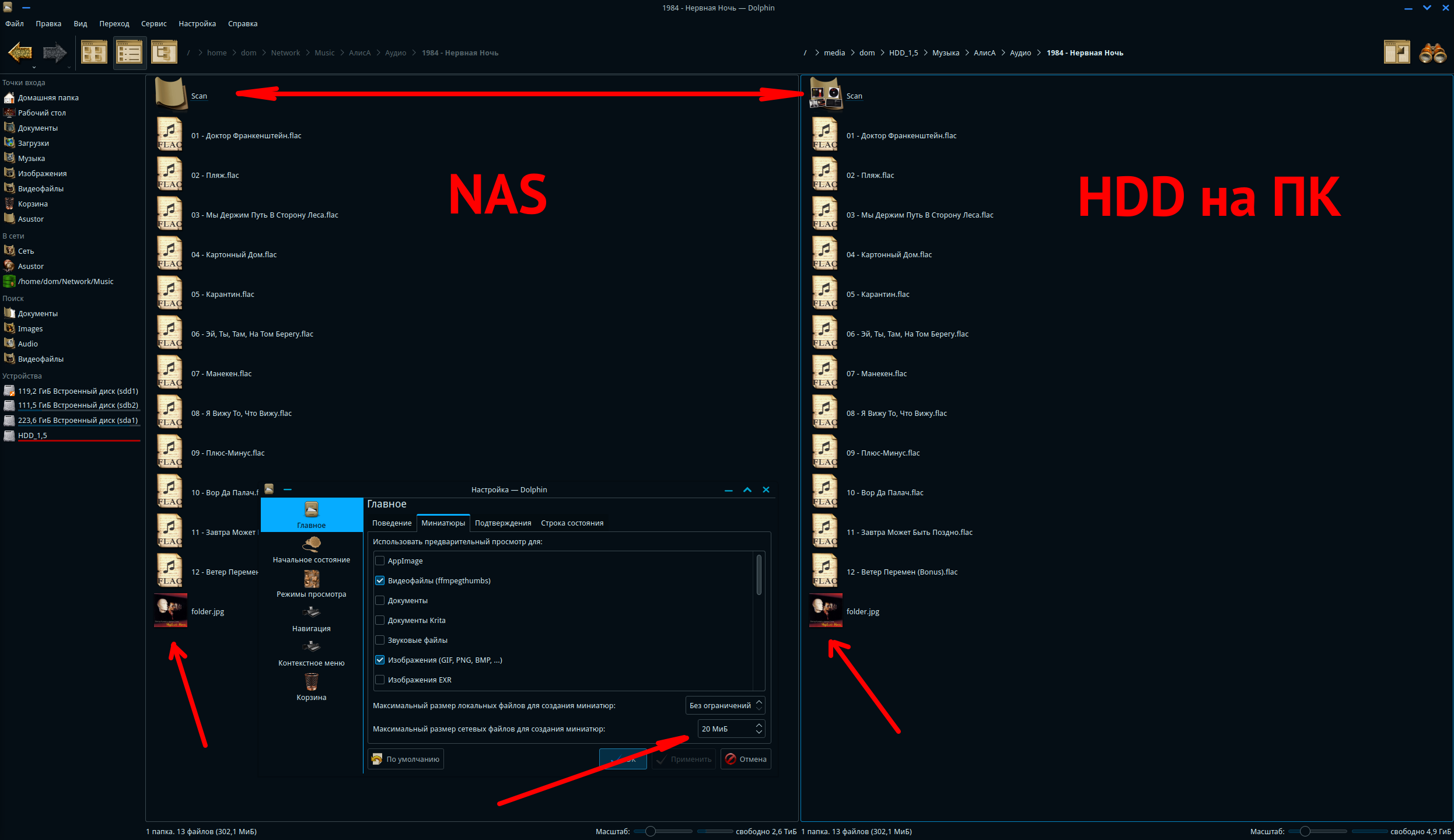Toggle split view icon at top right
The height and width of the screenshot is (840, 1454).
click(x=1397, y=52)
